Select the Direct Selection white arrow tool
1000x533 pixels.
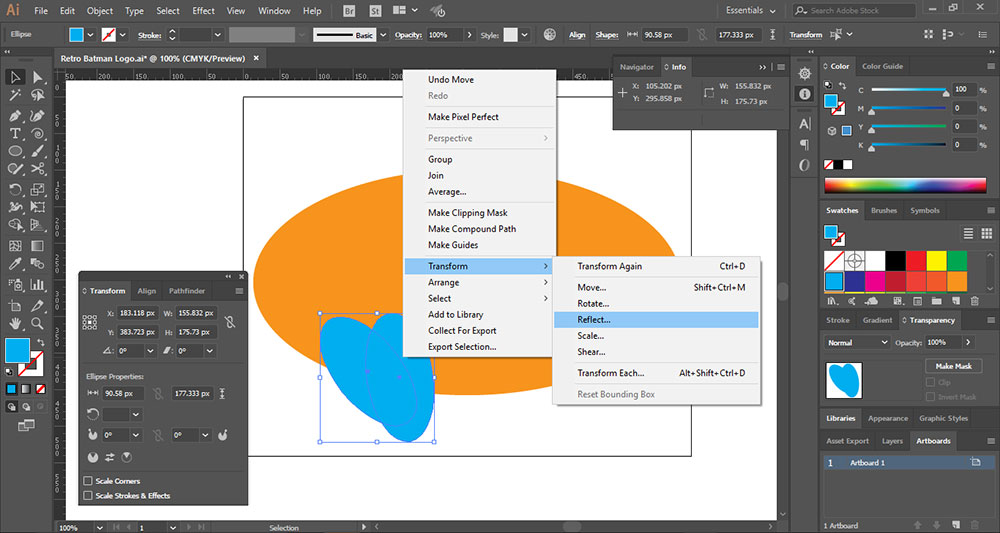coord(37,77)
